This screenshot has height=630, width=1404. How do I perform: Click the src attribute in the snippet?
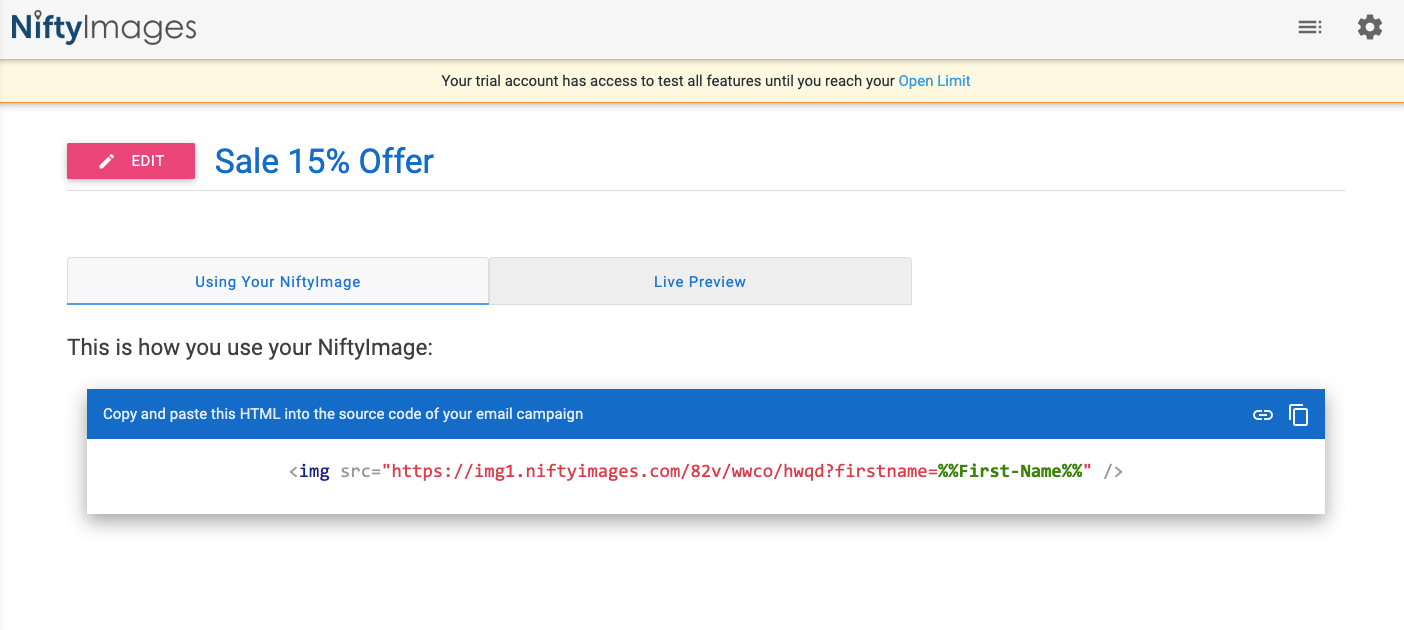point(356,471)
